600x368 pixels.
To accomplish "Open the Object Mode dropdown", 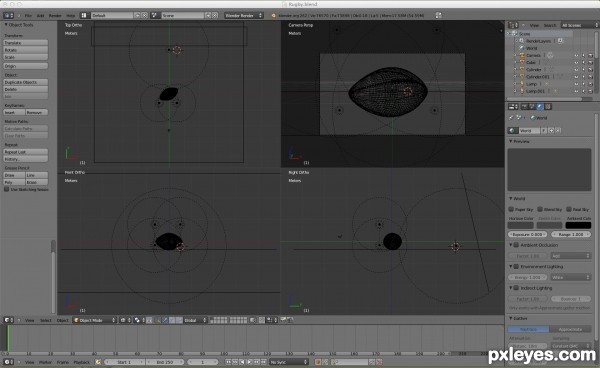I will pos(95,320).
